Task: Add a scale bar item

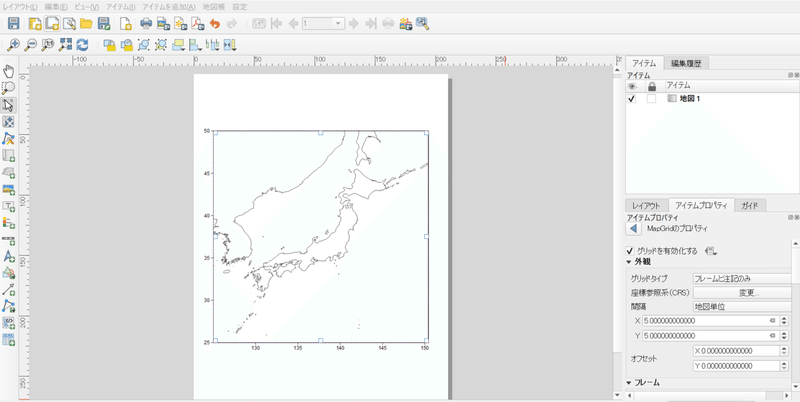Action: point(9,239)
